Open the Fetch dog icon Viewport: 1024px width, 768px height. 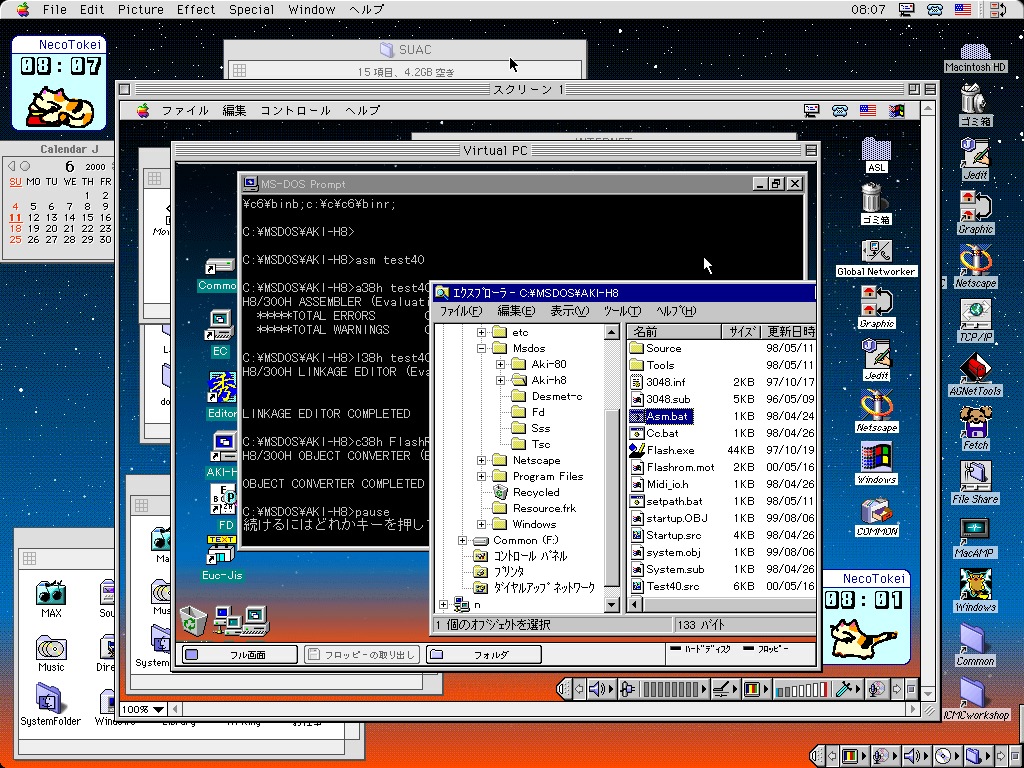975,428
